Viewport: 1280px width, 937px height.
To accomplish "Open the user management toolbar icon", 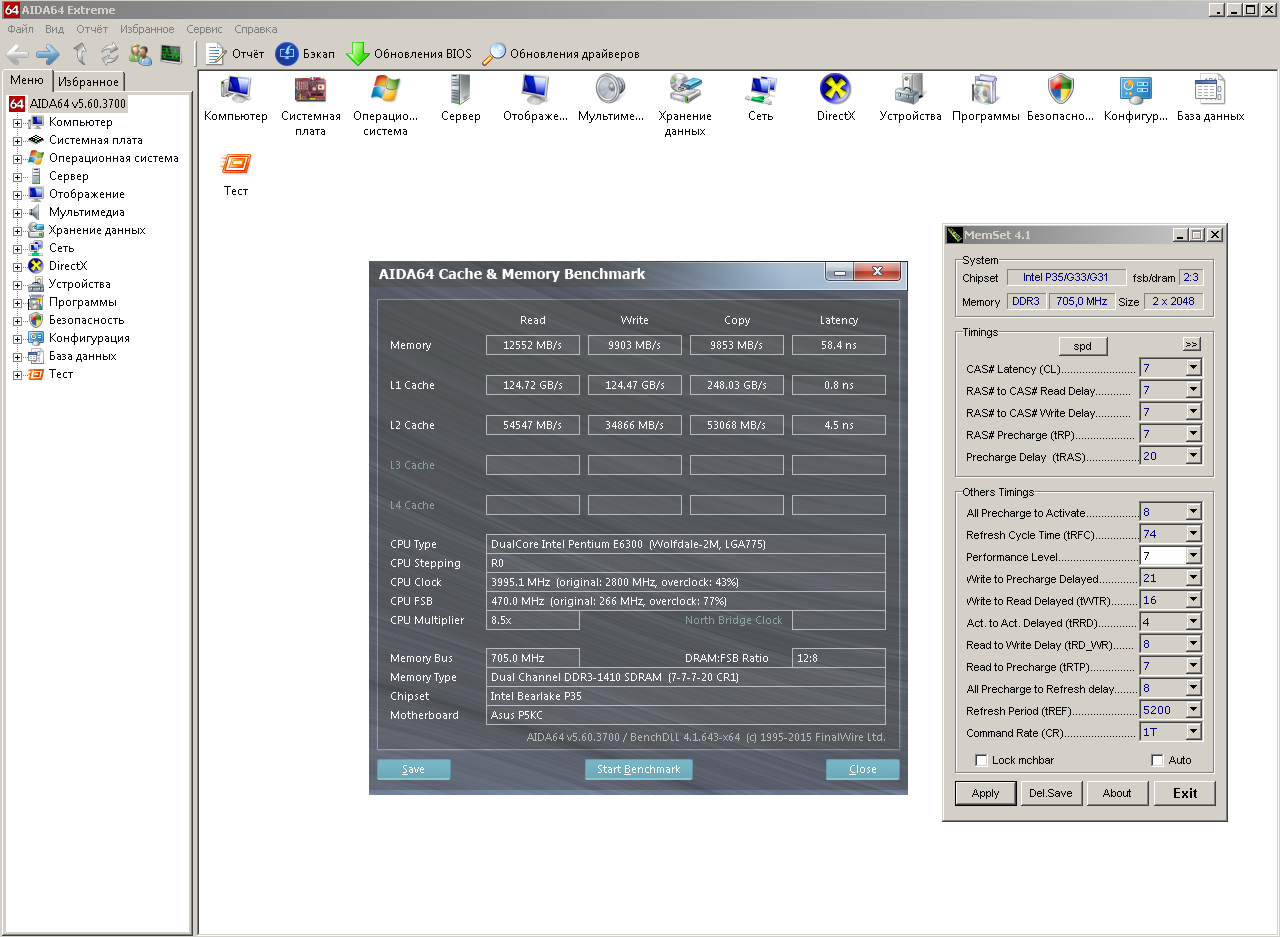I will tap(140, 54).
